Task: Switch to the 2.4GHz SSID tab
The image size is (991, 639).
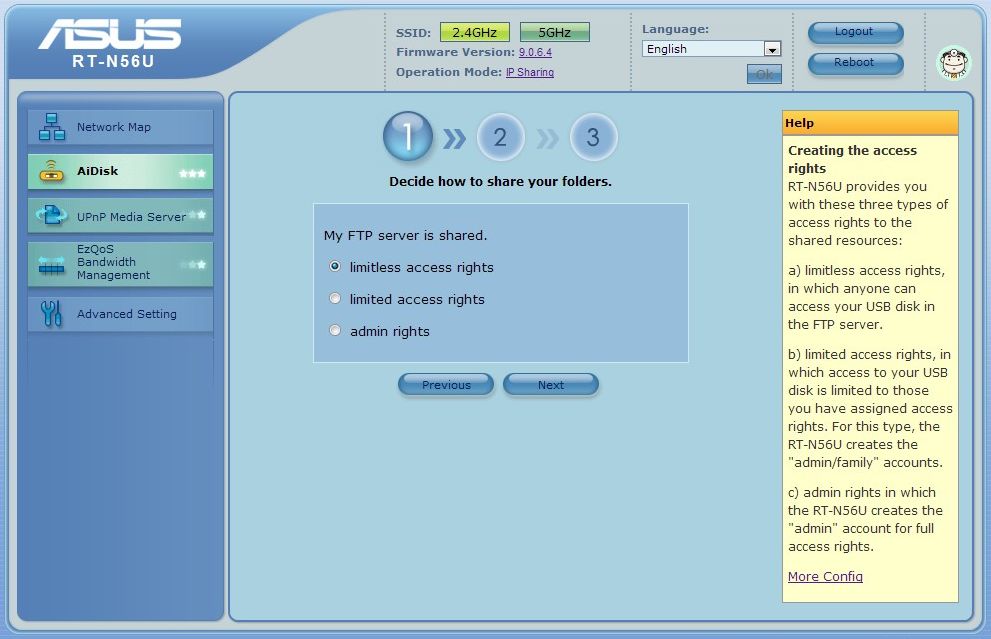Action: 474,32
